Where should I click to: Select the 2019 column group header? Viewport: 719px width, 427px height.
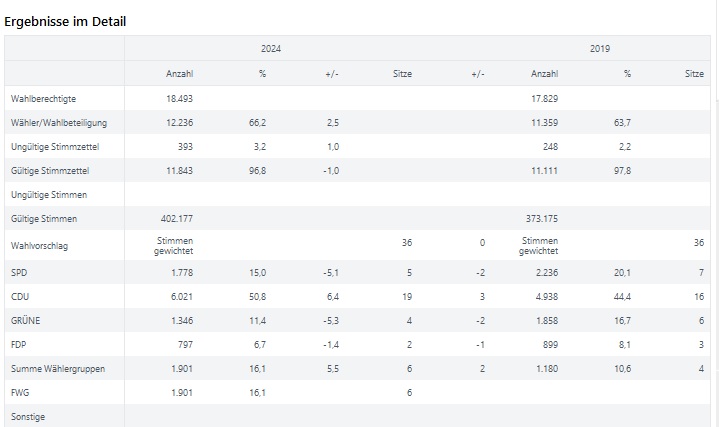coord(600,49)
